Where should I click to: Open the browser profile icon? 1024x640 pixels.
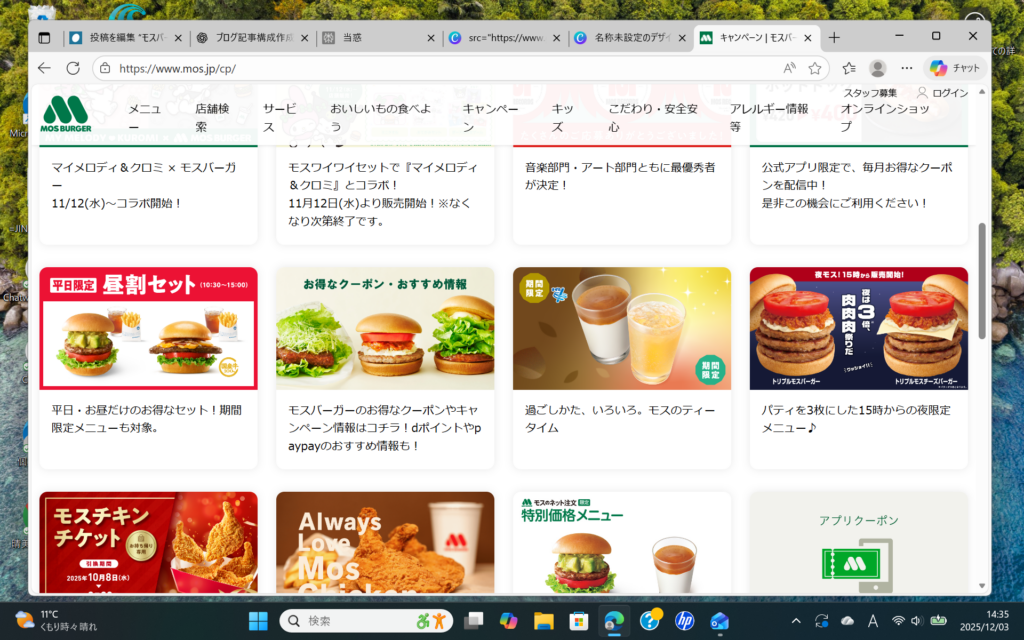point(878,68)
